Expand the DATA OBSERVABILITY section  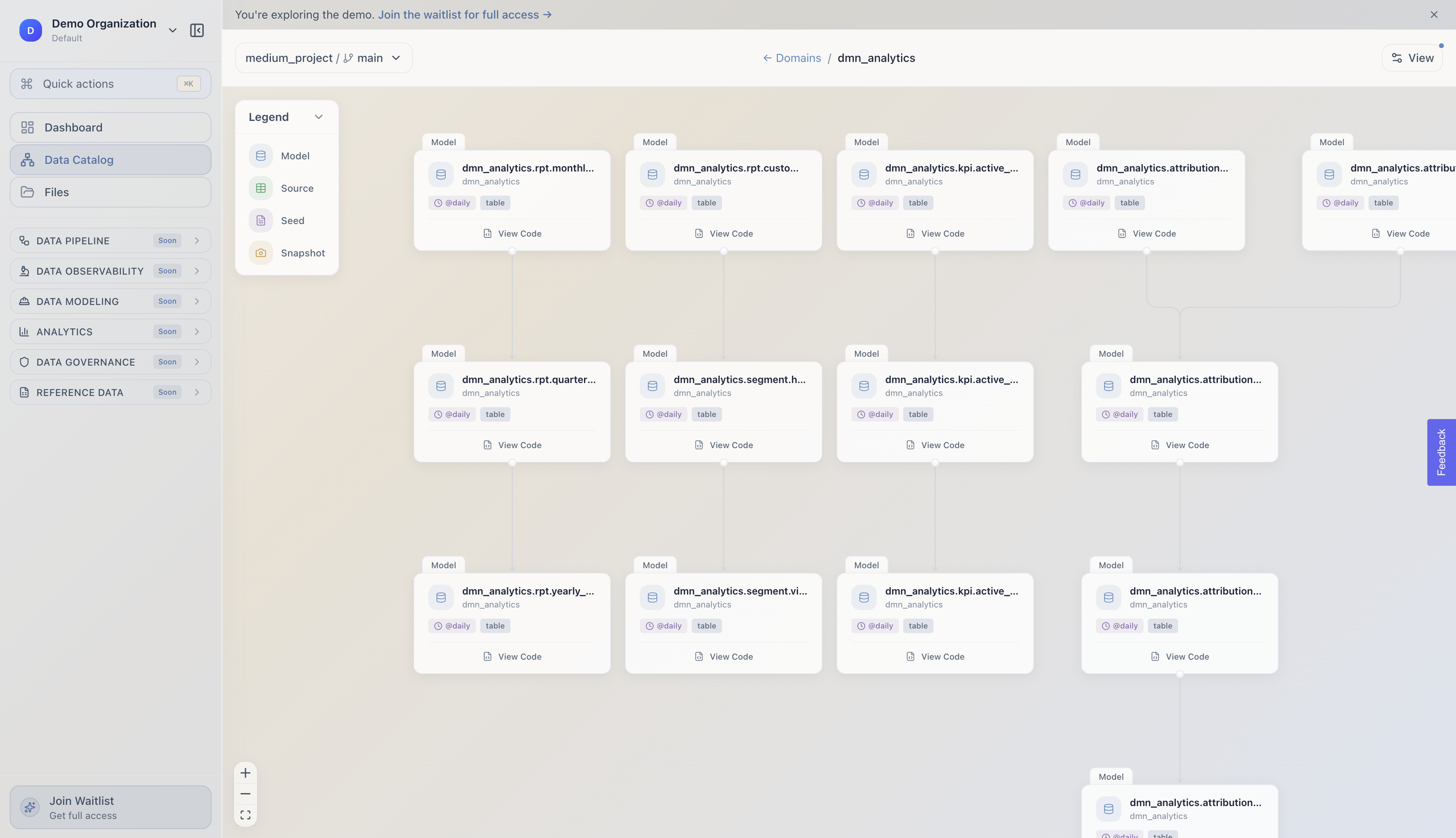click(110, 271)
